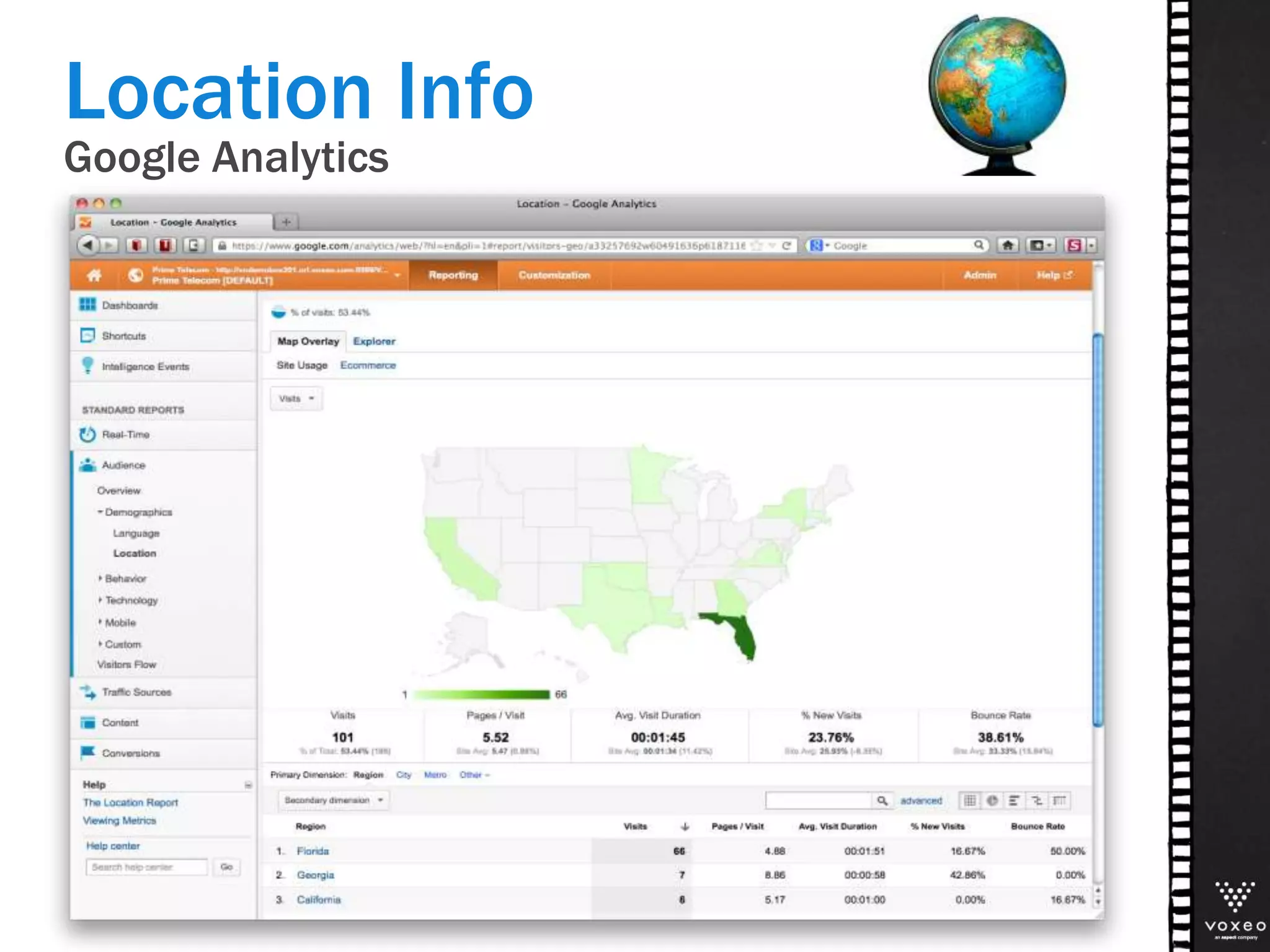Click the bookmark star in address bar
1270x952 pixels.
(757, 245)
